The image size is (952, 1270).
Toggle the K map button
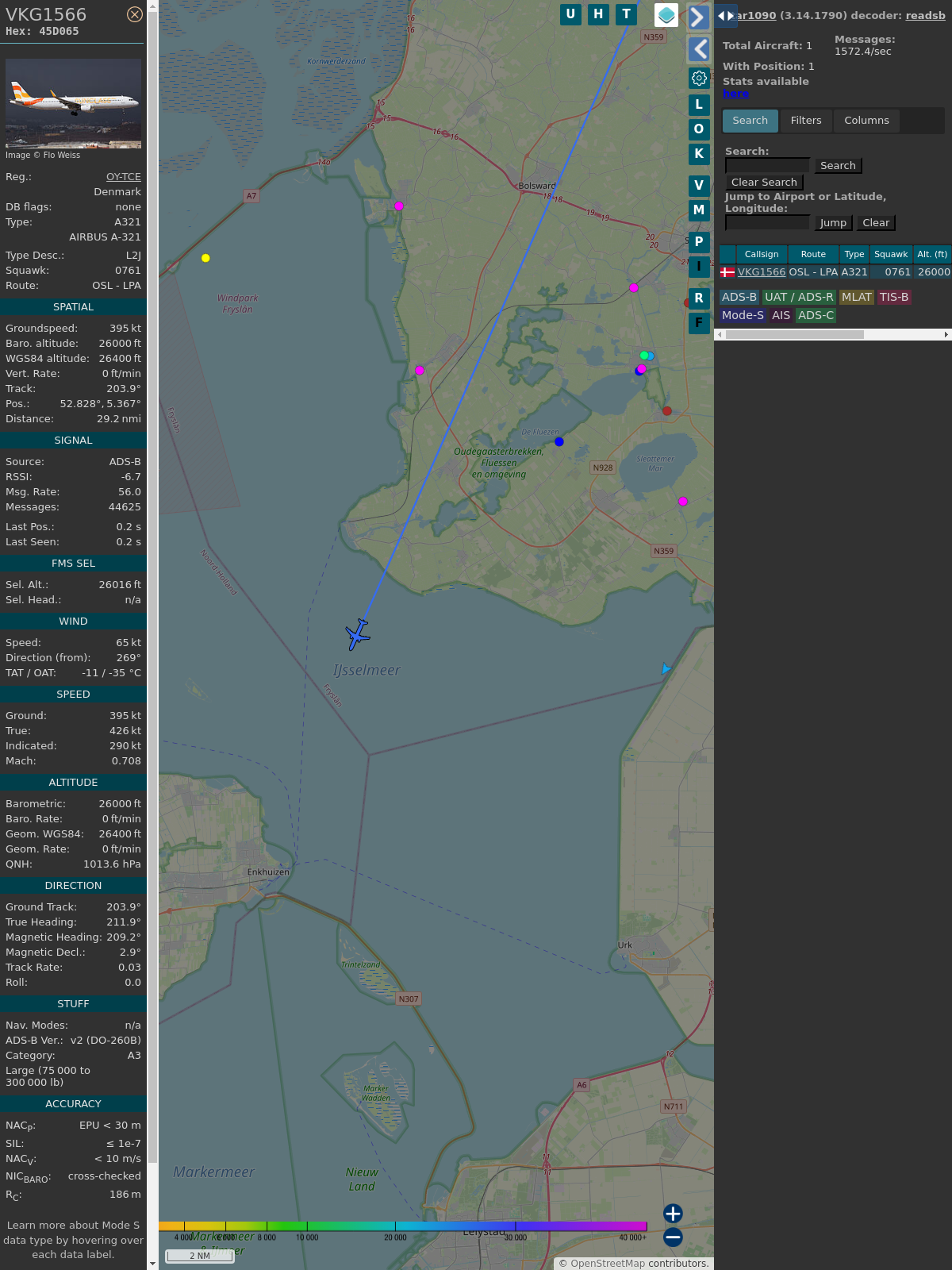[699, 154]
